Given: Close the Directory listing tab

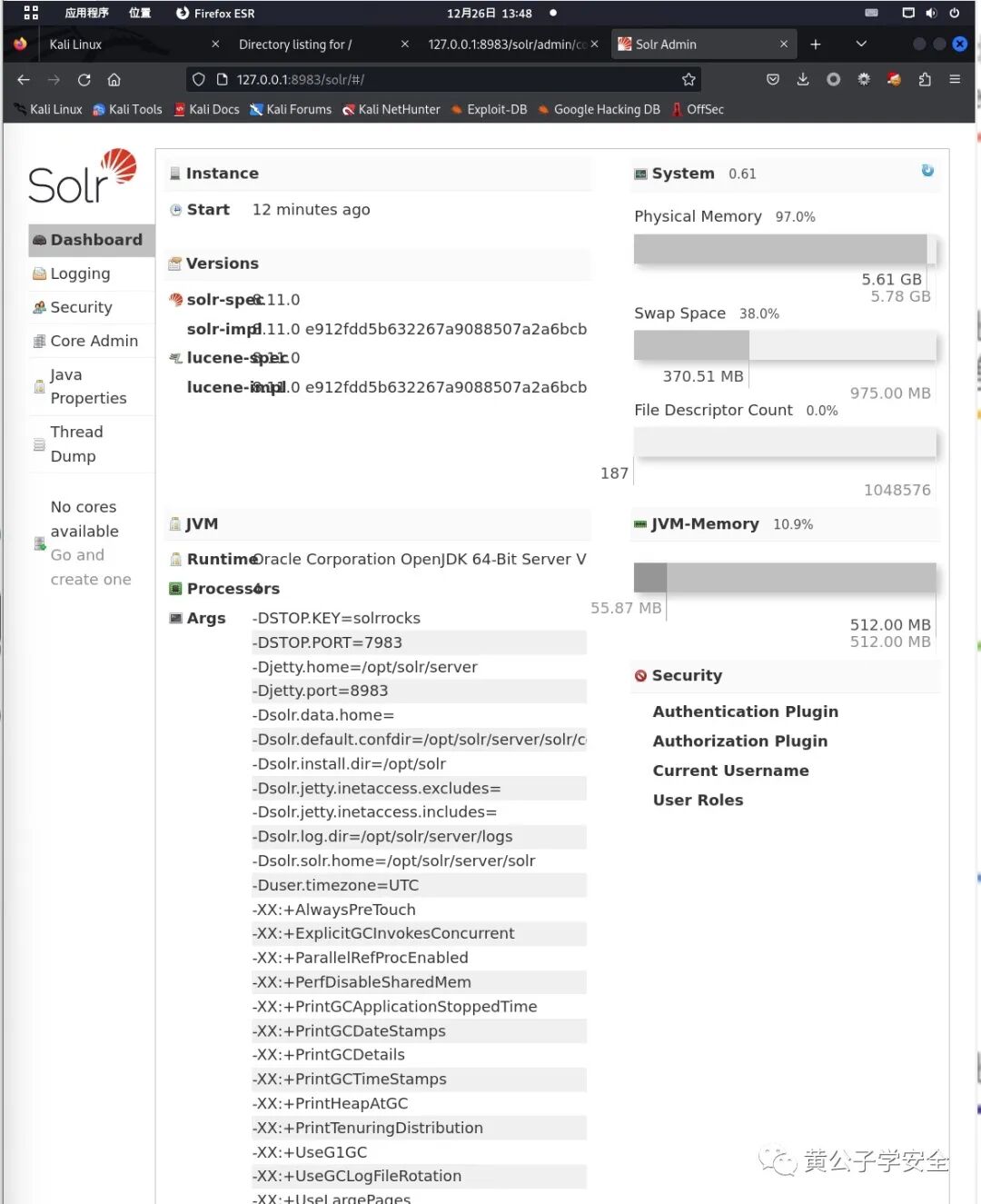Looking at the screenshot, I should pyautogui.click(x=405, y=45).
